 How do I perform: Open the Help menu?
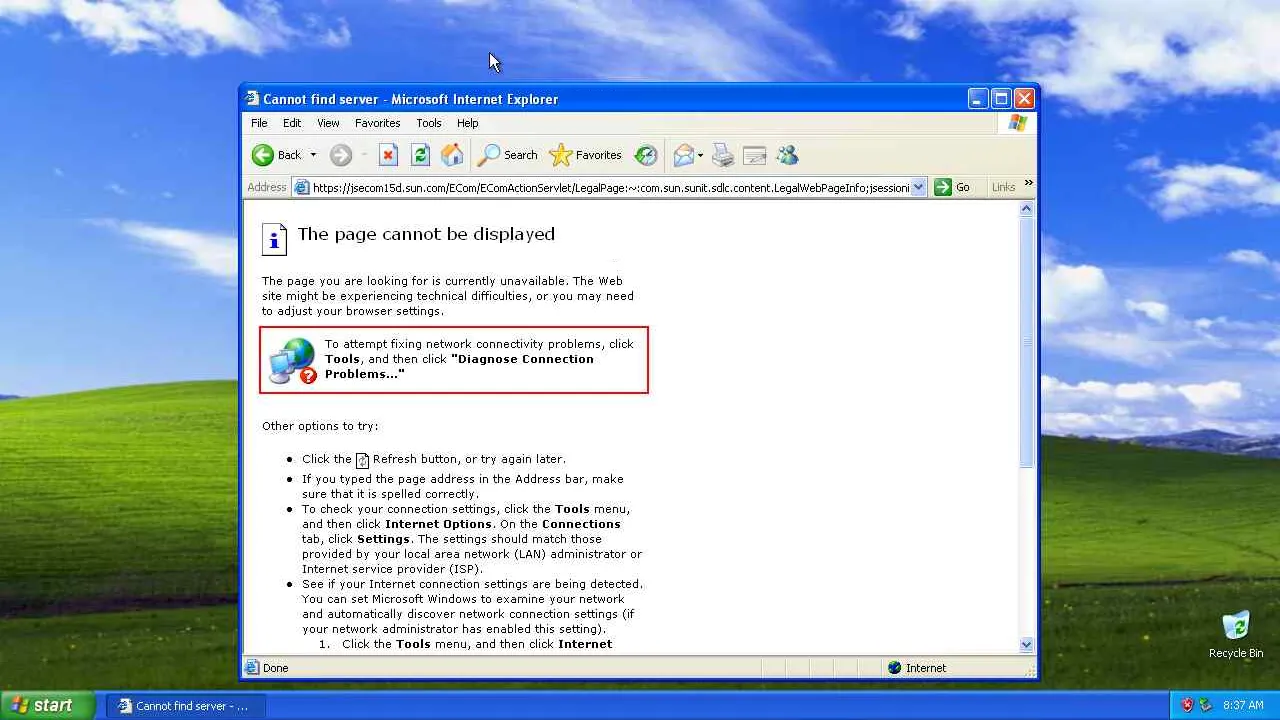click(x=468, y=123)
